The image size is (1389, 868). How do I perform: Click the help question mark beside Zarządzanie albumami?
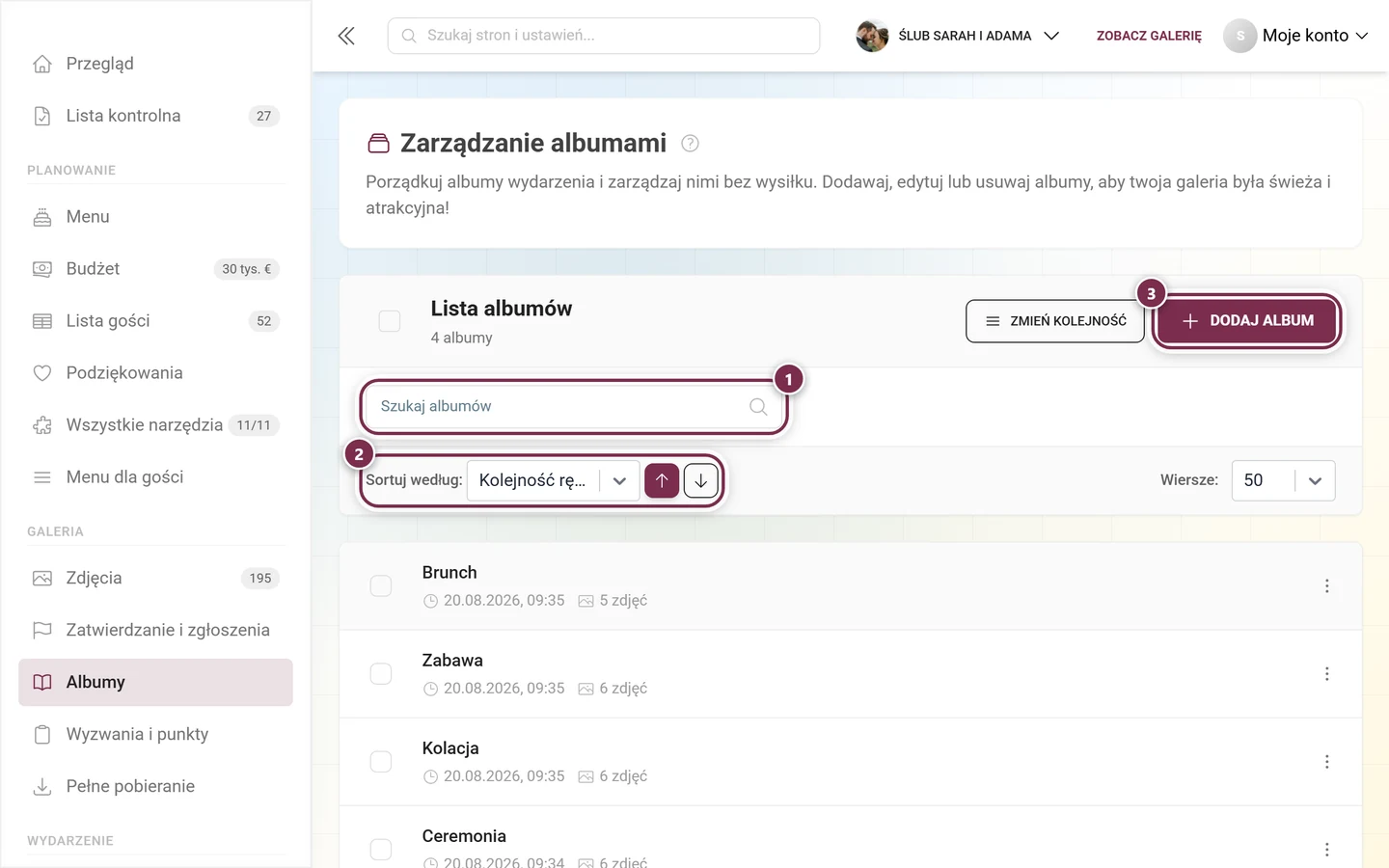(690, 144)
